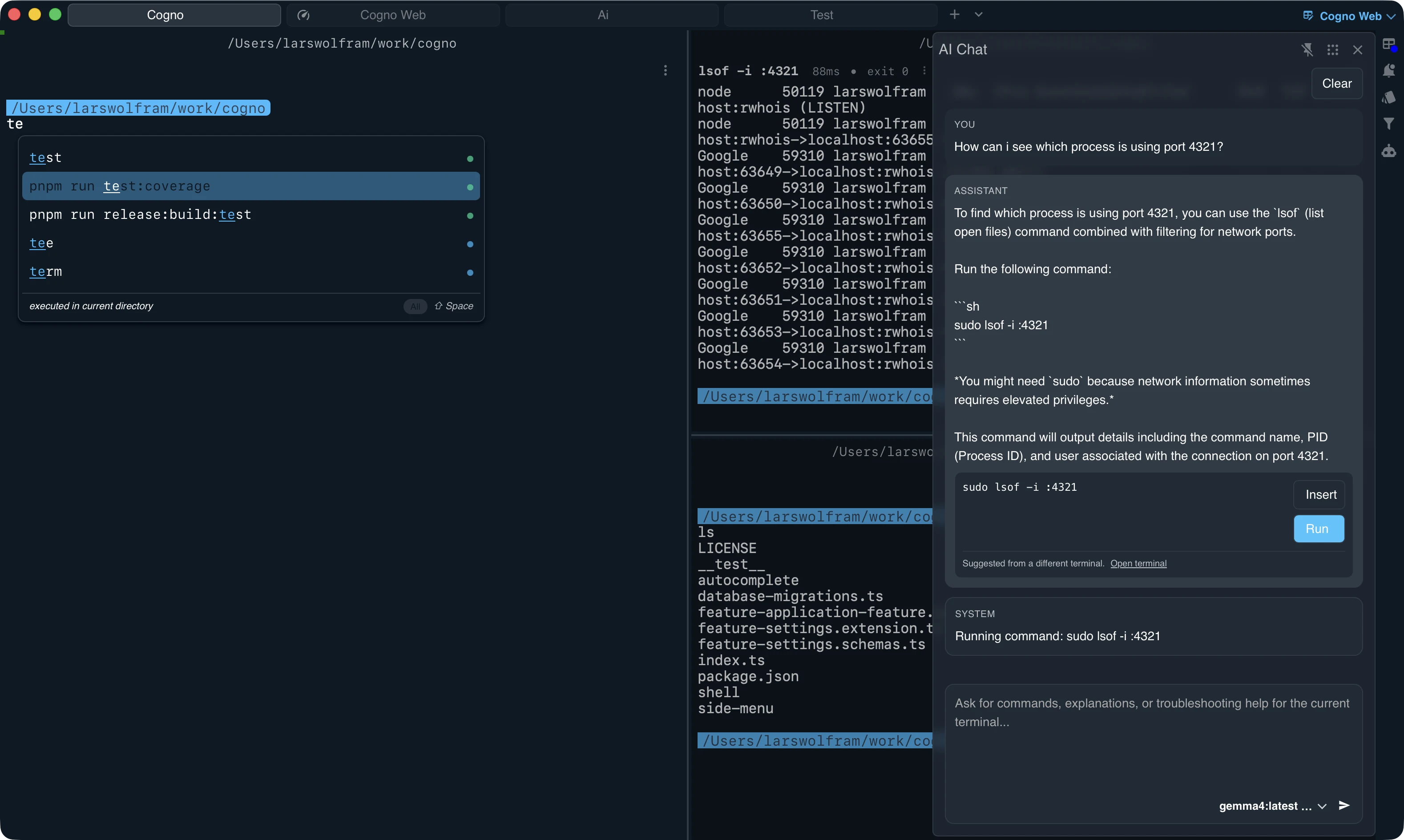Click the red window close light
The width and height of the screenshot is (1404, 840).
click(15, 15)
